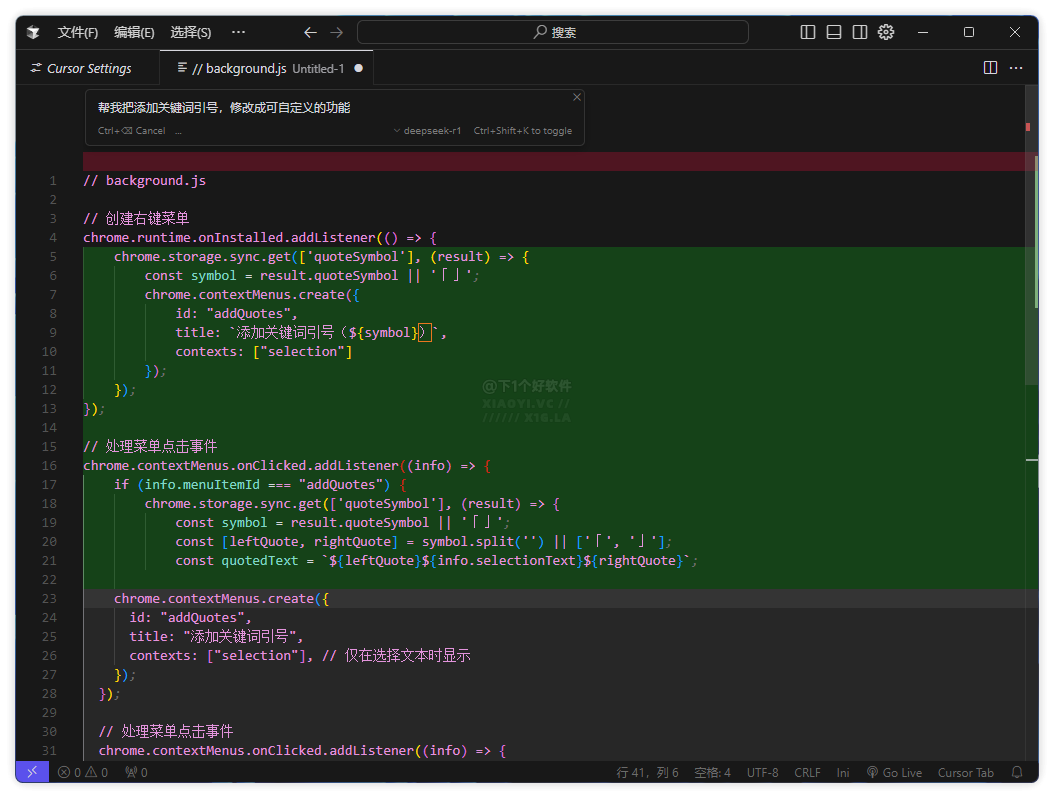The image size is (1054, 798).
Task: Click the Split Editor icon
Action: point(990,68)
